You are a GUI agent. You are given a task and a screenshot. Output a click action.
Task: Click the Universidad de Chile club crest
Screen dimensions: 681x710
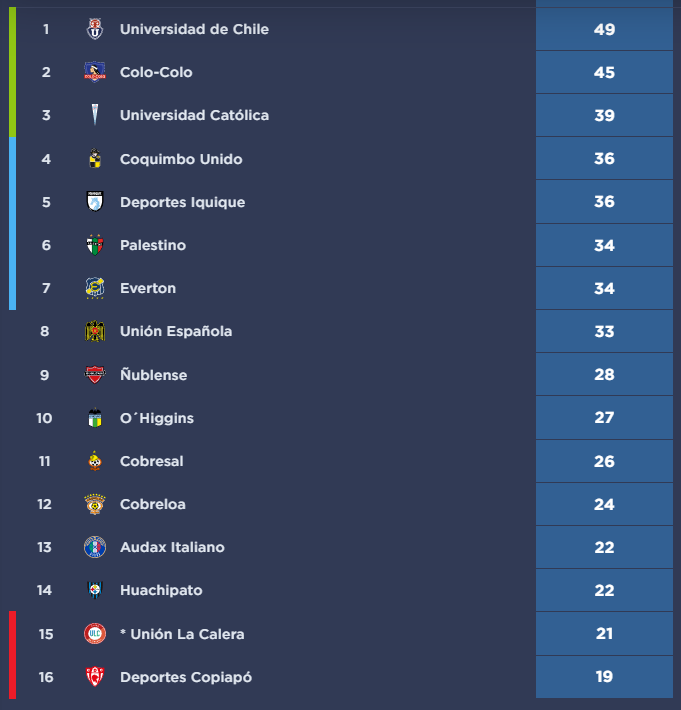tap(95, 29)
